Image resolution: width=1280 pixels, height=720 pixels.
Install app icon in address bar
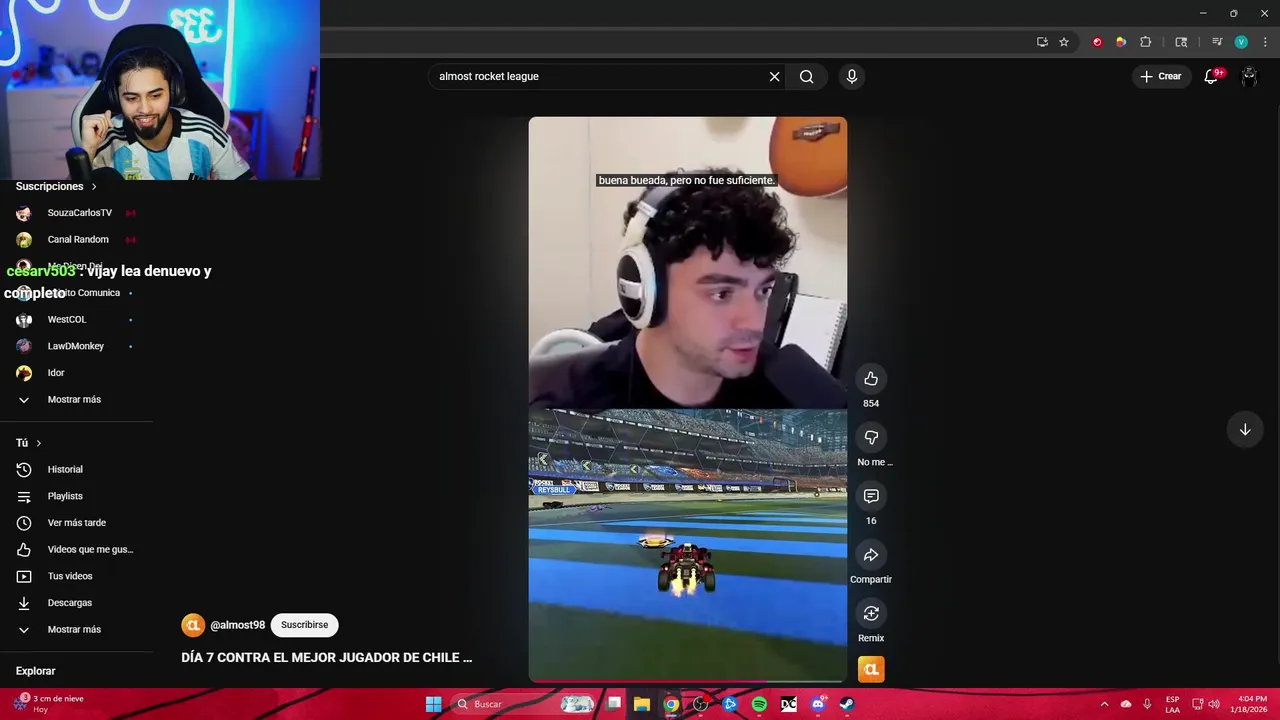coord(1042,42)
